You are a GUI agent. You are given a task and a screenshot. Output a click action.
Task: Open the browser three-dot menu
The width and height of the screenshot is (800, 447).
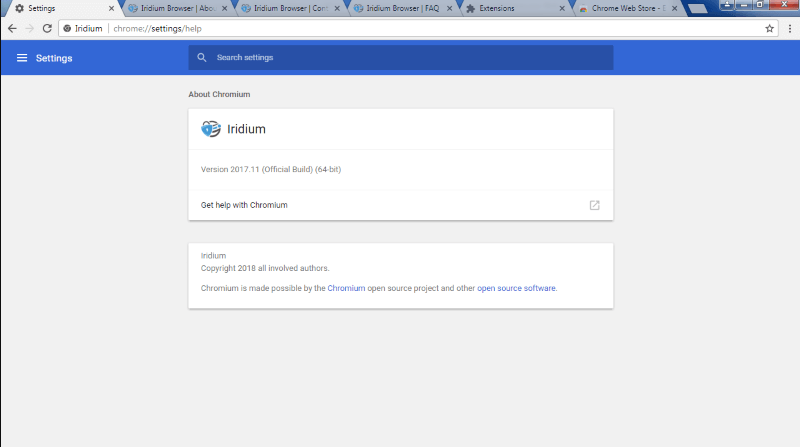(x=790, y=29)
